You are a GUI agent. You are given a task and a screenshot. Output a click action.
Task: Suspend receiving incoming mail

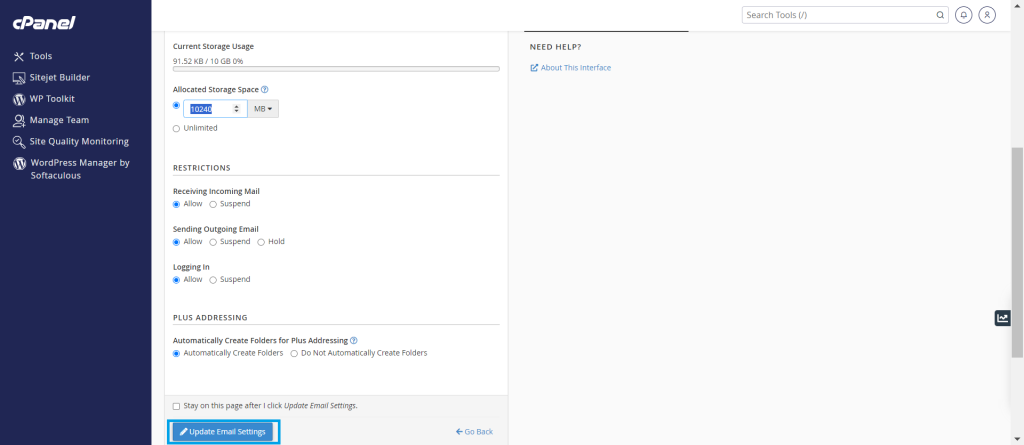coord(213,204)
